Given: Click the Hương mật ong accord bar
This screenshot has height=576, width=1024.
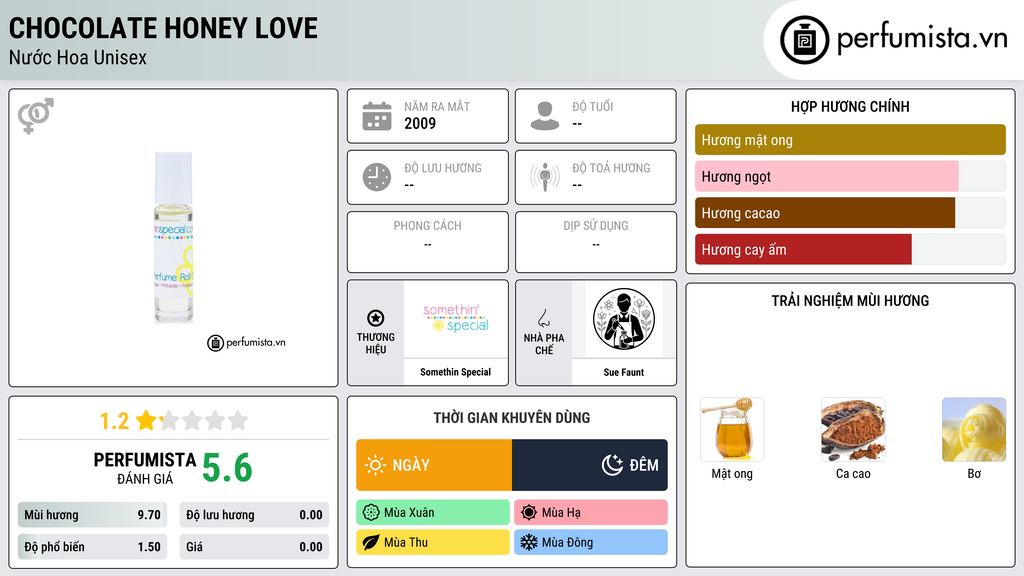Looking at the screenshot, I should [x=850, y=140].
